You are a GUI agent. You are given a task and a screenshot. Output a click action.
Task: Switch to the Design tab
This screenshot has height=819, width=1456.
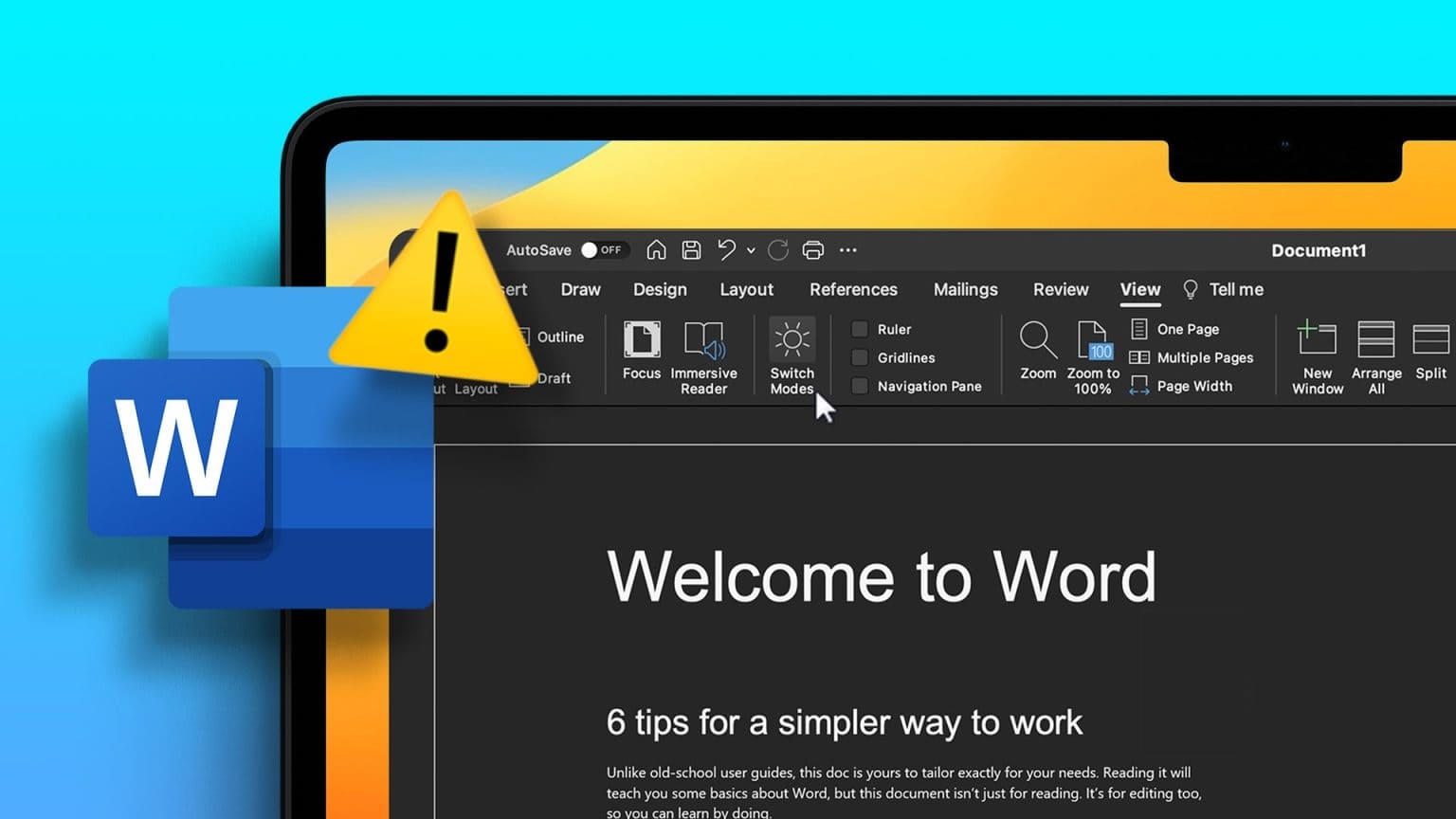660,289
